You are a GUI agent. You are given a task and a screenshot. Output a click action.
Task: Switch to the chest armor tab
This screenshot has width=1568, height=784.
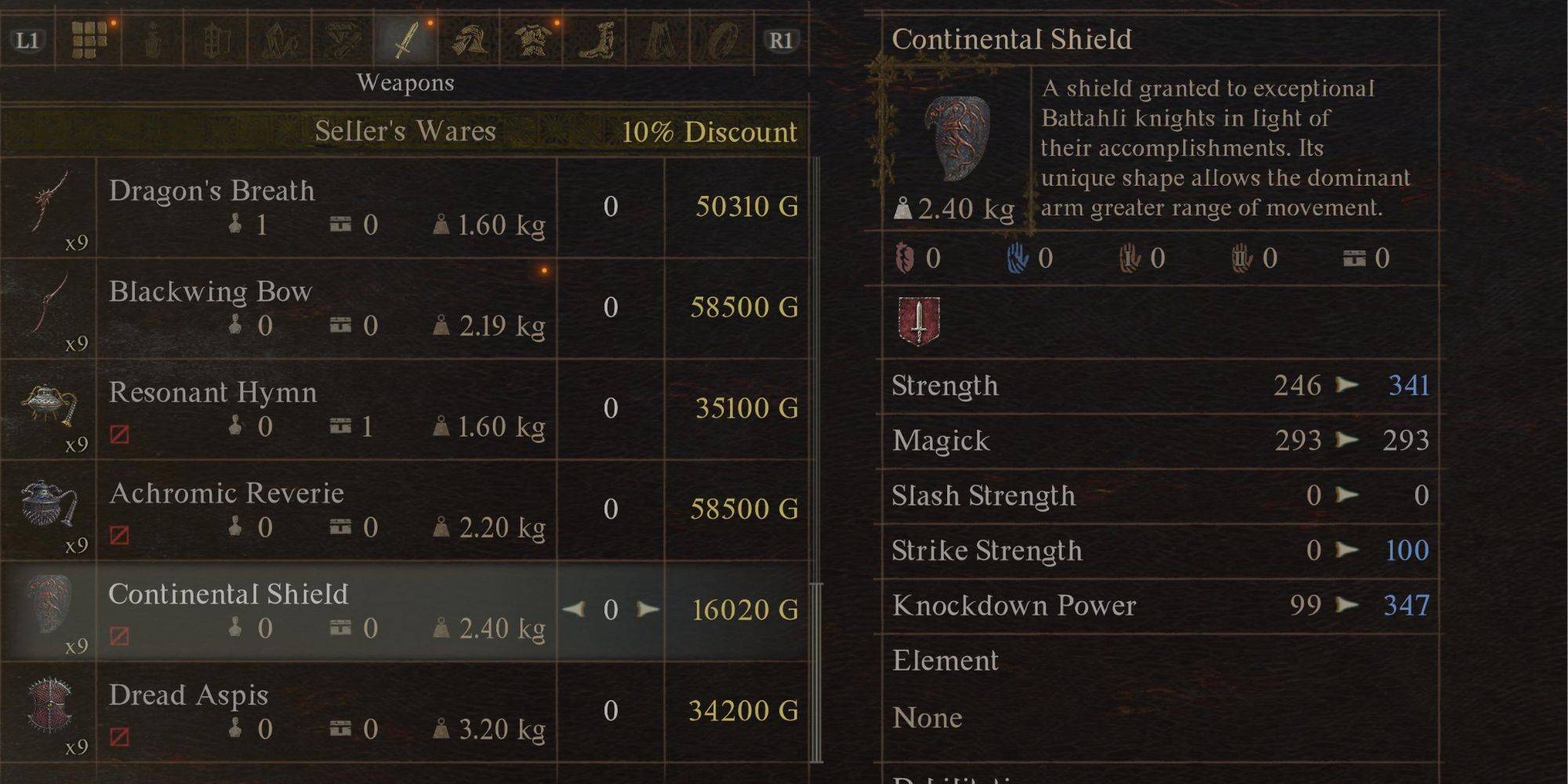pyautogui.click(x=533, y=39)
